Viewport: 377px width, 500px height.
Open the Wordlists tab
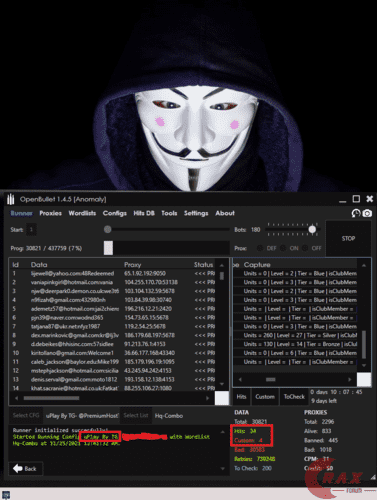tap(82, 213)
